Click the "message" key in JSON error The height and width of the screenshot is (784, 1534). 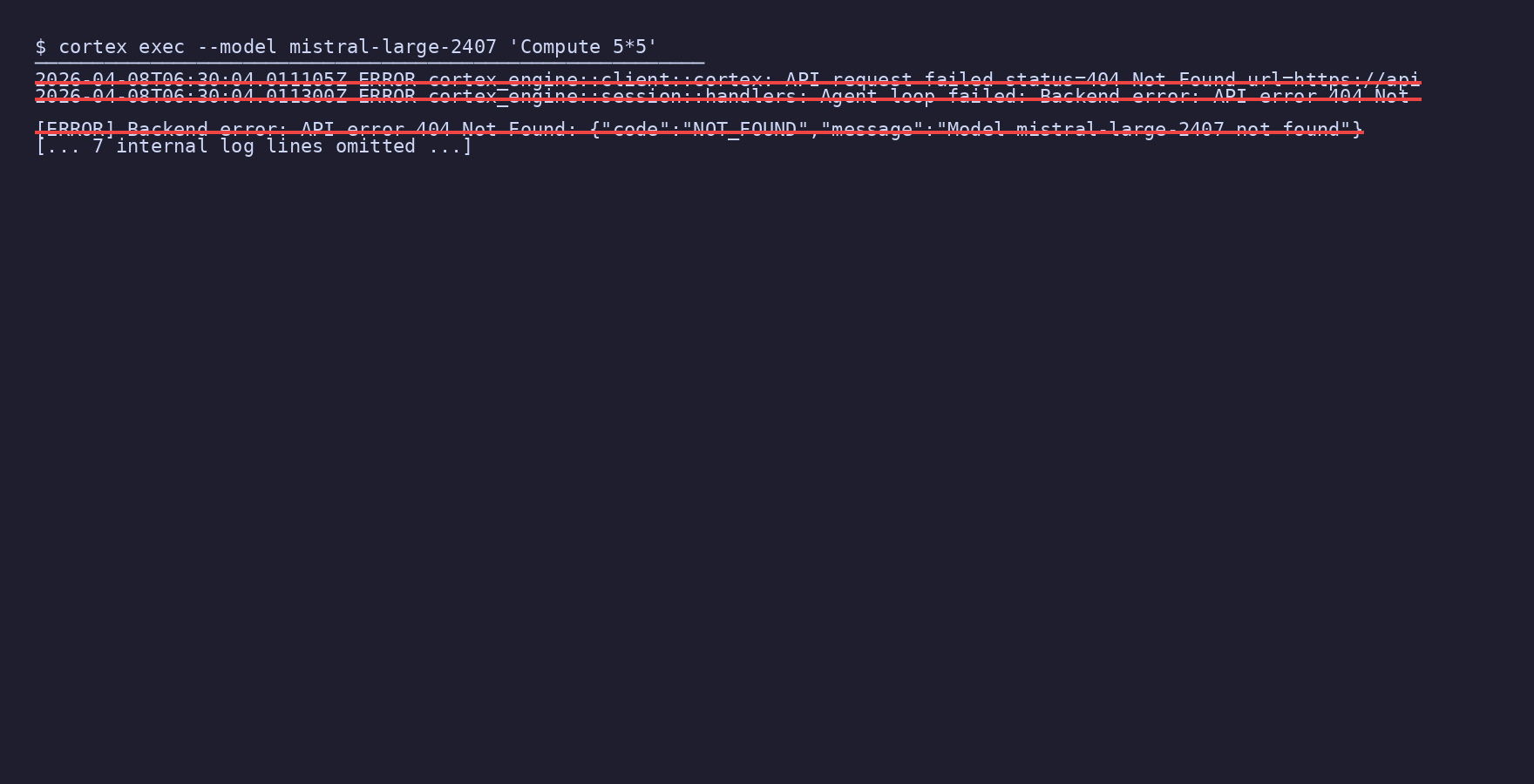coord(872,129)
